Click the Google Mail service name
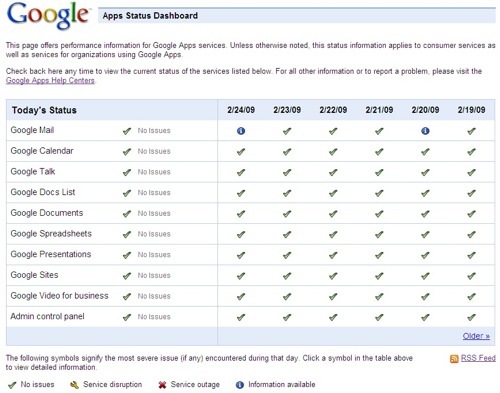 point(32,130)
